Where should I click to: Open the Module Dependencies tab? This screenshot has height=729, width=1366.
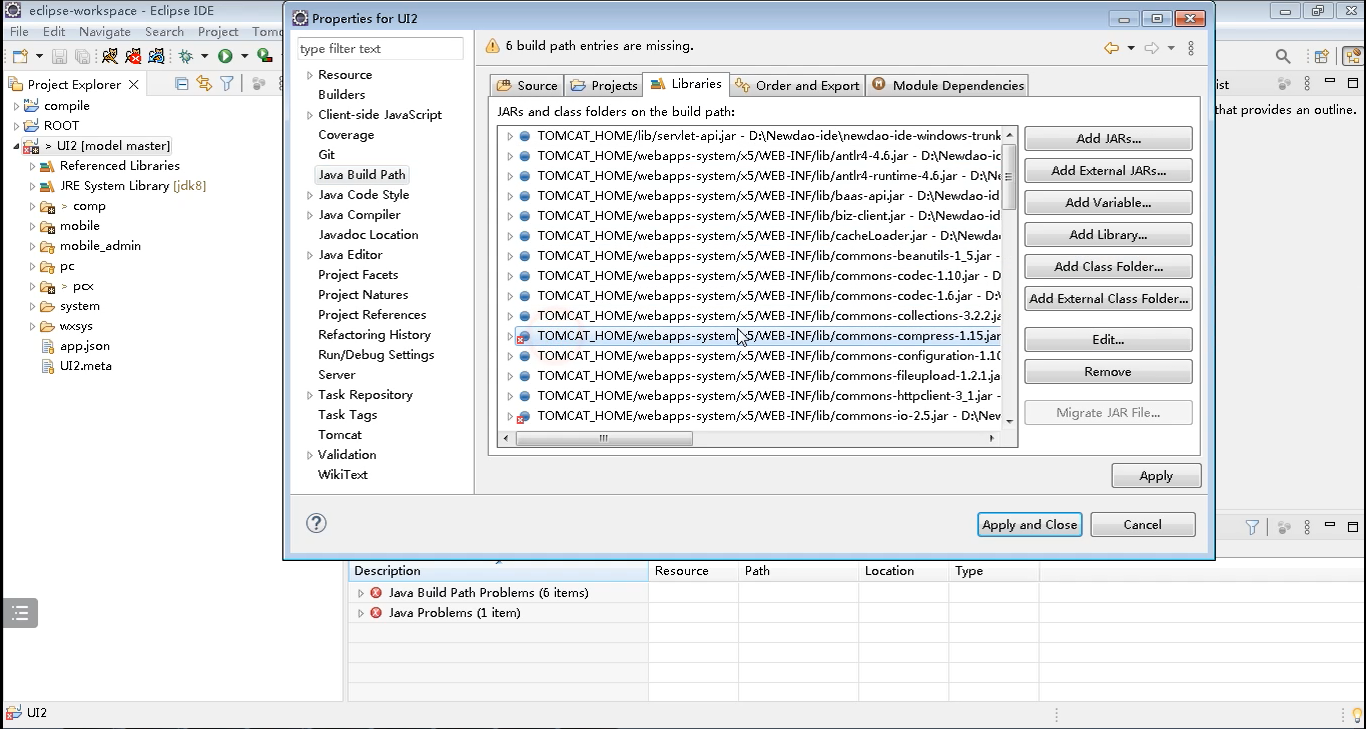(947, 85)
